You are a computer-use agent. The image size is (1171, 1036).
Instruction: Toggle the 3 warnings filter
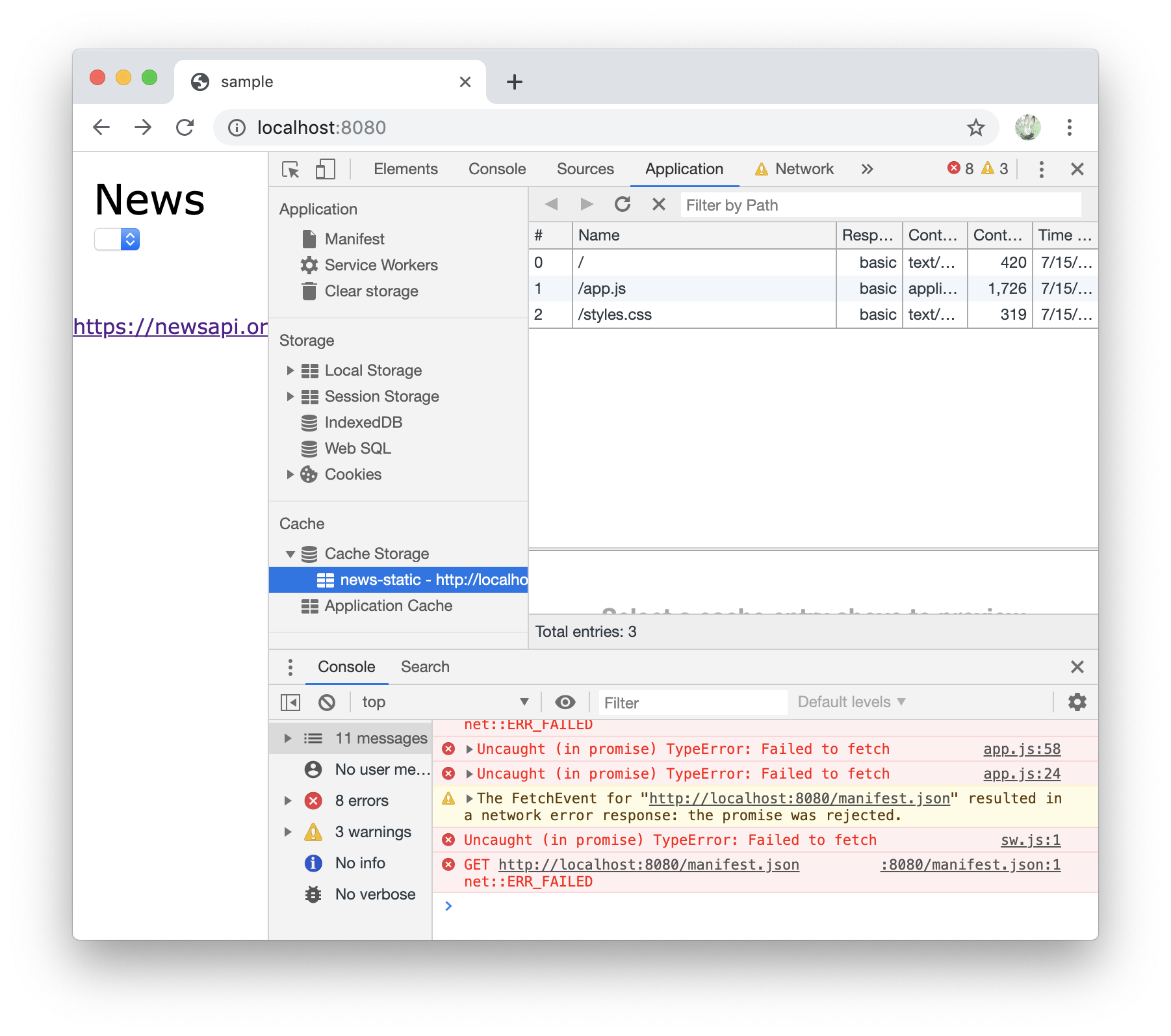pyautogui.click(x=372, y=832)
